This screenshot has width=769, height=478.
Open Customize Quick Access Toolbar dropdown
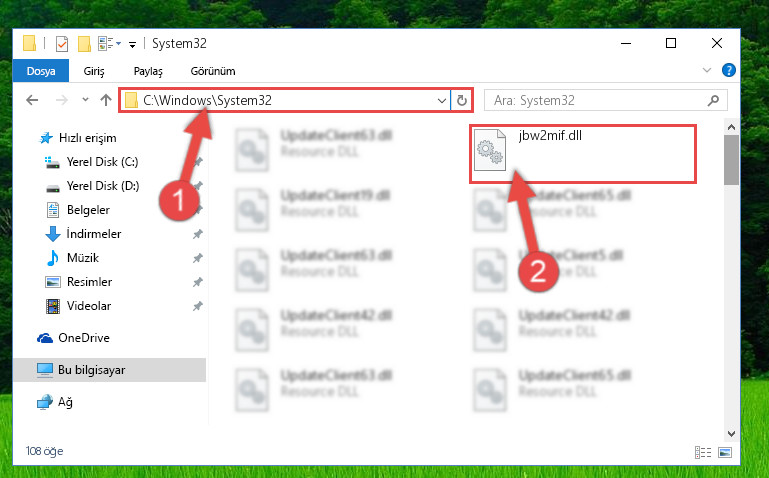coord(132,45)
